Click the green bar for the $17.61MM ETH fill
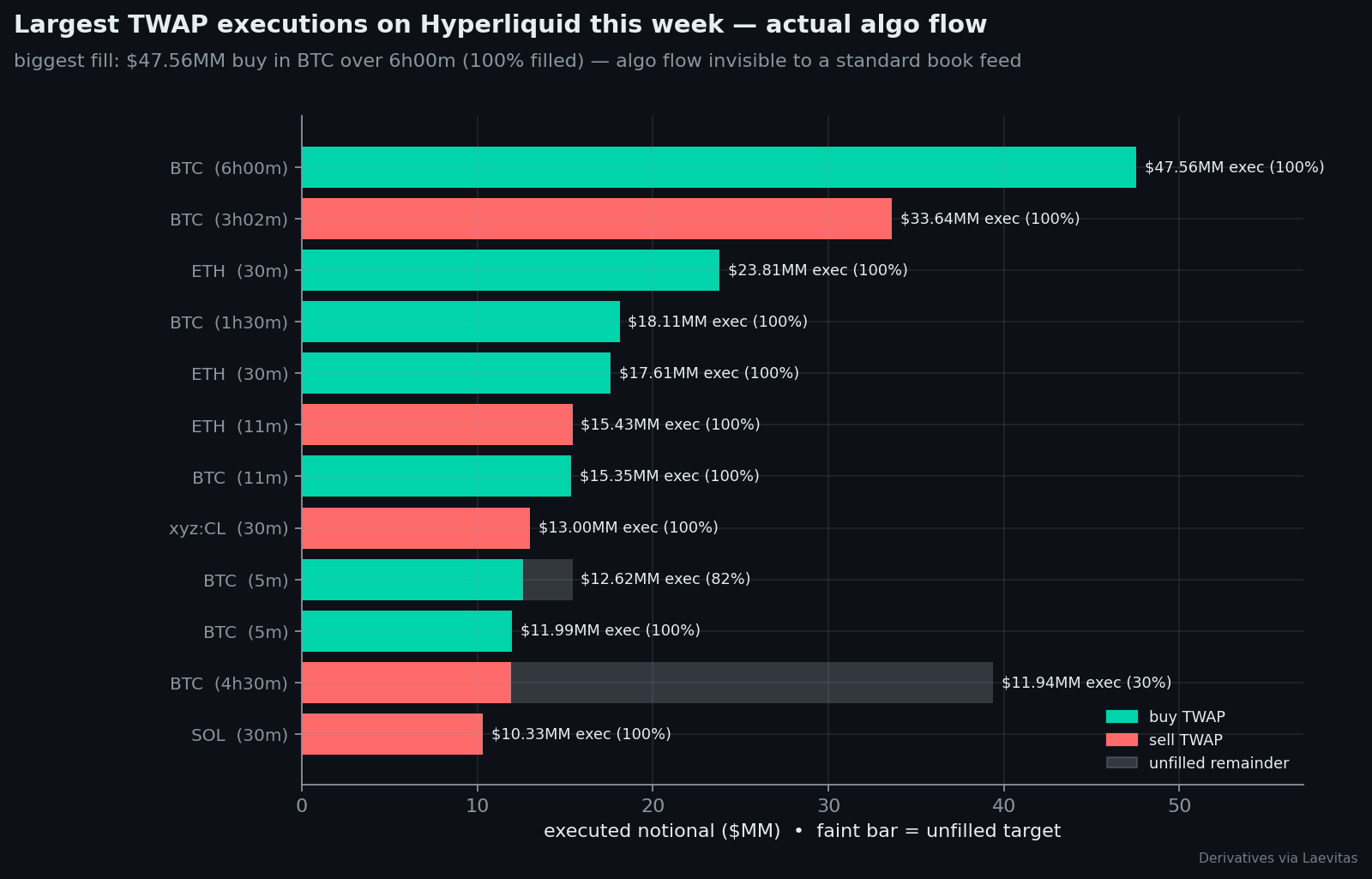Screen dimensions: 1372x879 pyautogui.click(x=456, y=373)
